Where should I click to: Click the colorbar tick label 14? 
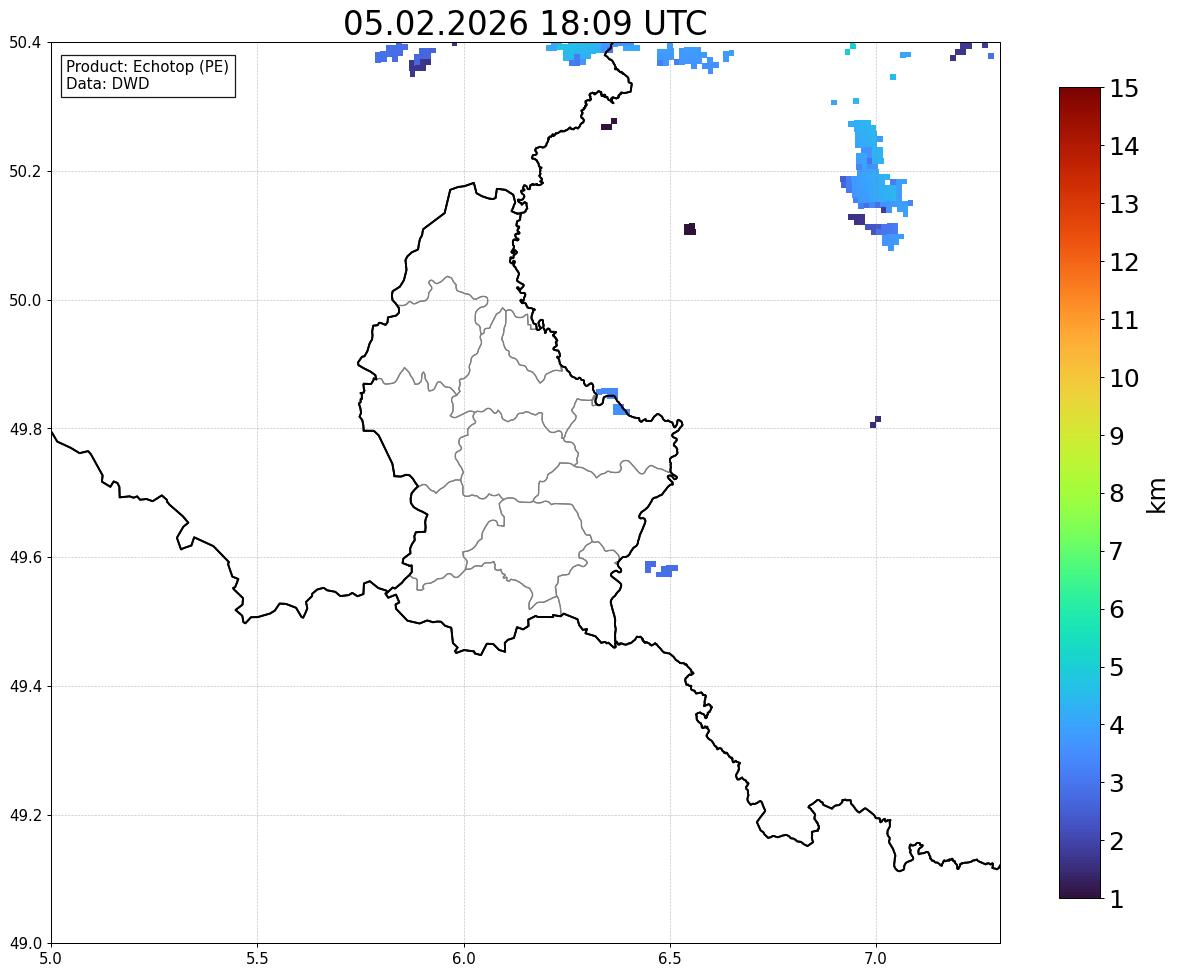pyautogui.click(x=1124, y=147)
